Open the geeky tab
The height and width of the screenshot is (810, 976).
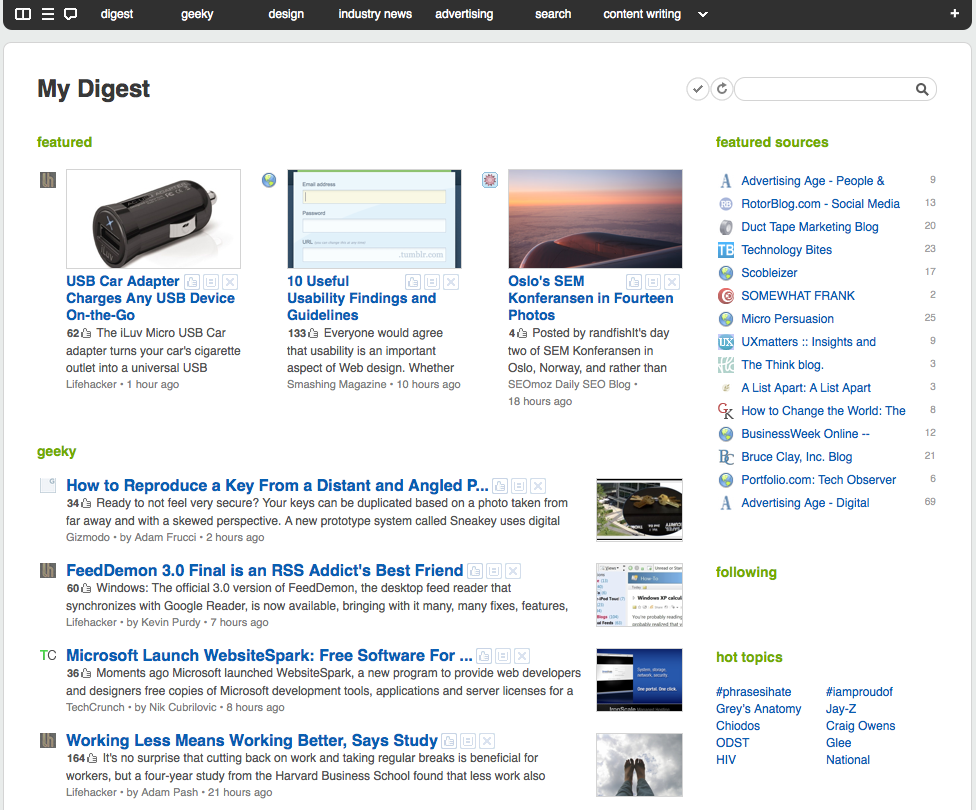[197, 14]
